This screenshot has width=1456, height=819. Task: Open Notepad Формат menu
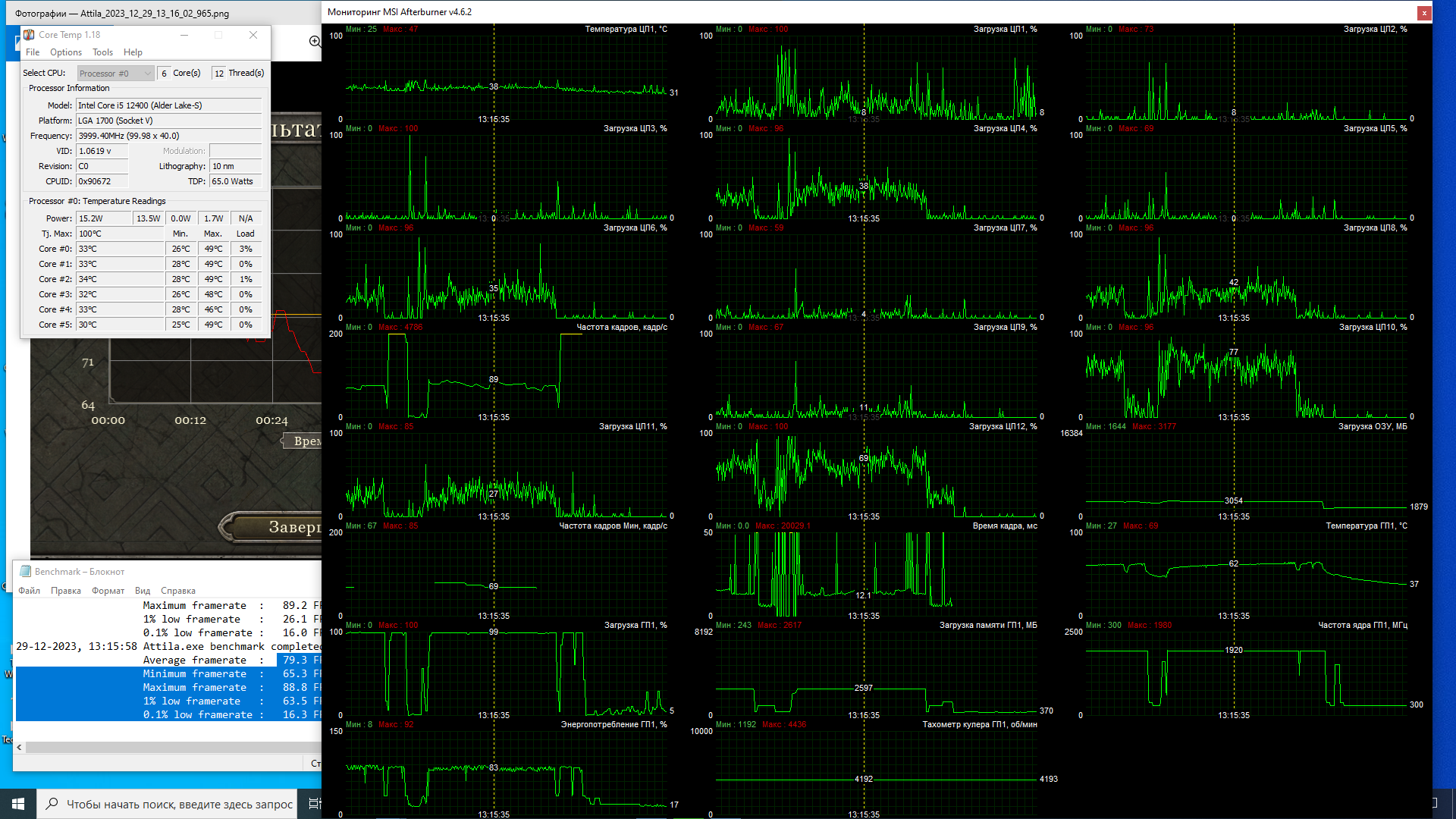(108, 591)
